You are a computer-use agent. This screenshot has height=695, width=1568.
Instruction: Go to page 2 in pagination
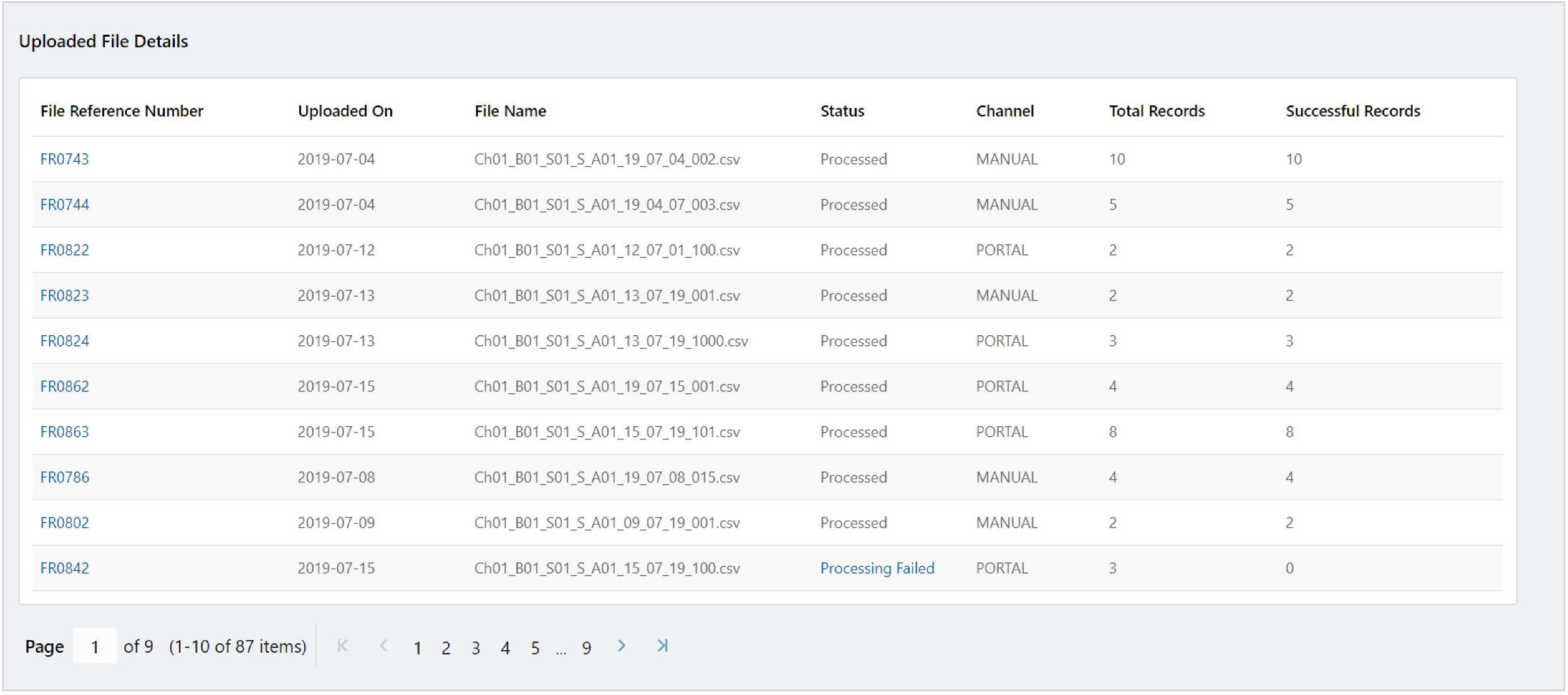(446, 648)
